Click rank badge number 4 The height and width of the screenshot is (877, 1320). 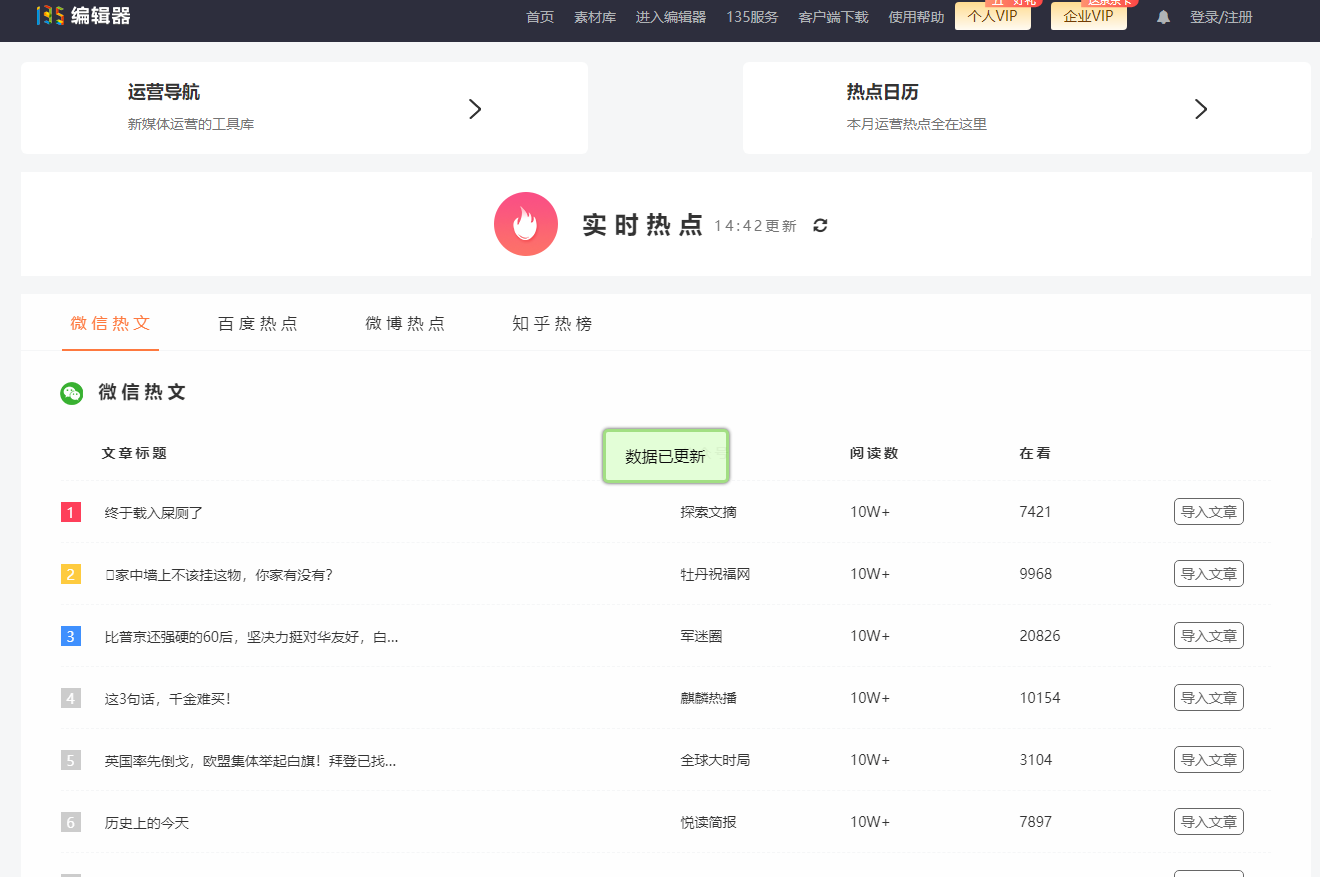[71, 698]
